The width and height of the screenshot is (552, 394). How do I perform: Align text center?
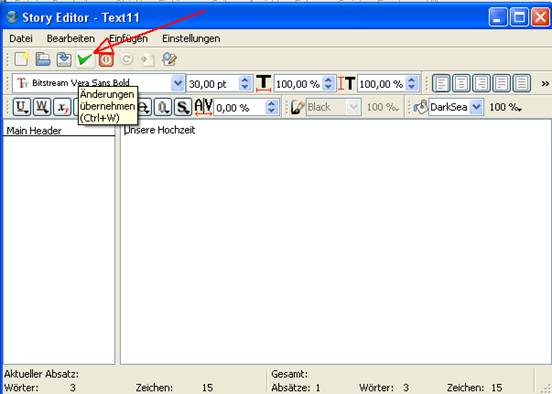(x=461, y=83)
